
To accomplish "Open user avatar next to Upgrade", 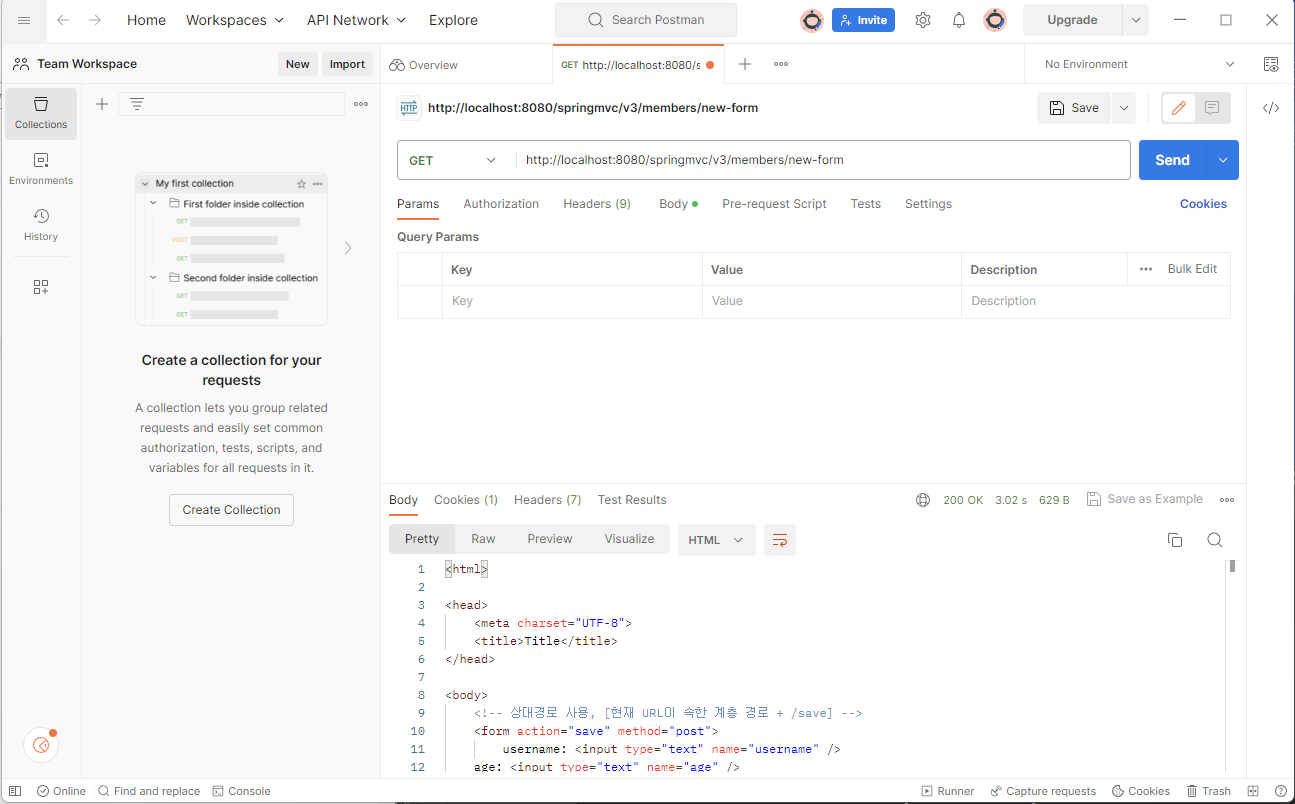I will click(995, 20).
